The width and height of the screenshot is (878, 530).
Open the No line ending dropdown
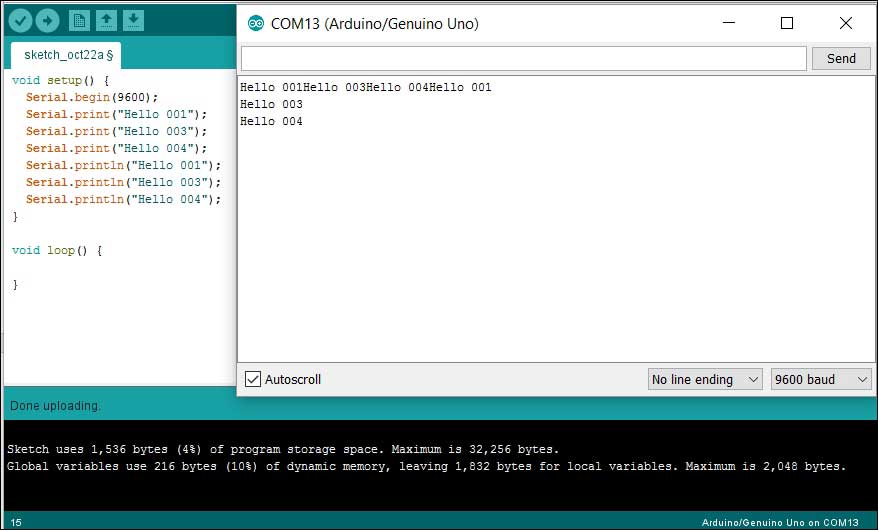704,379
